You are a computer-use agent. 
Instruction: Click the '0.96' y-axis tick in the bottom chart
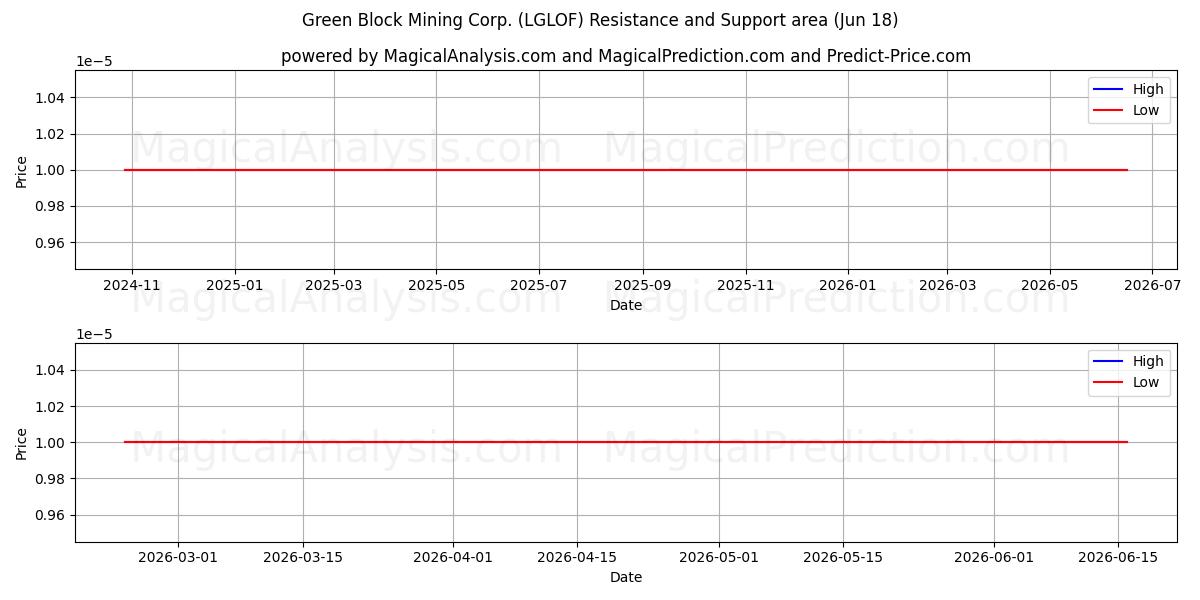click(x=52, y=515)
